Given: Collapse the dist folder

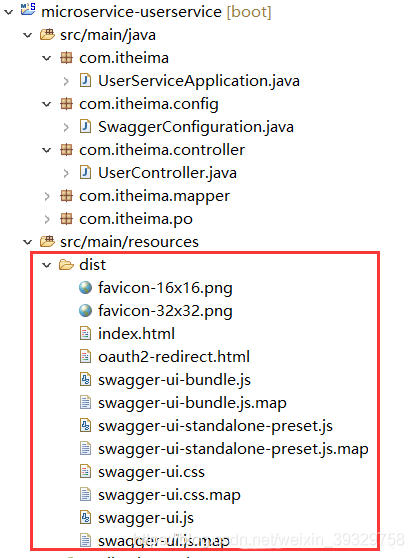Looking at the screenshot, I should [x=47, y=265].
